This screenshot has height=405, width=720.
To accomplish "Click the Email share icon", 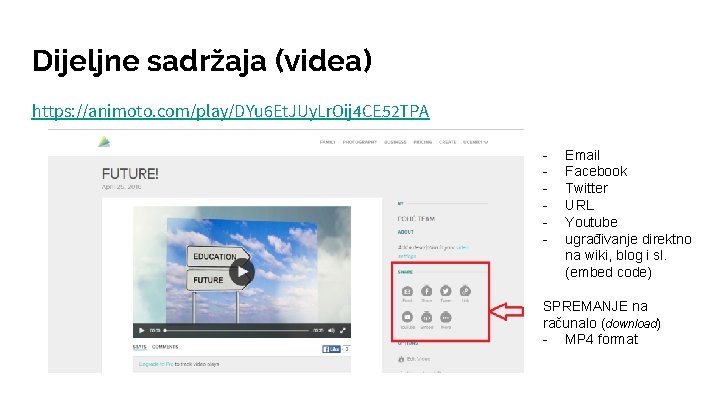I will 407,291.
